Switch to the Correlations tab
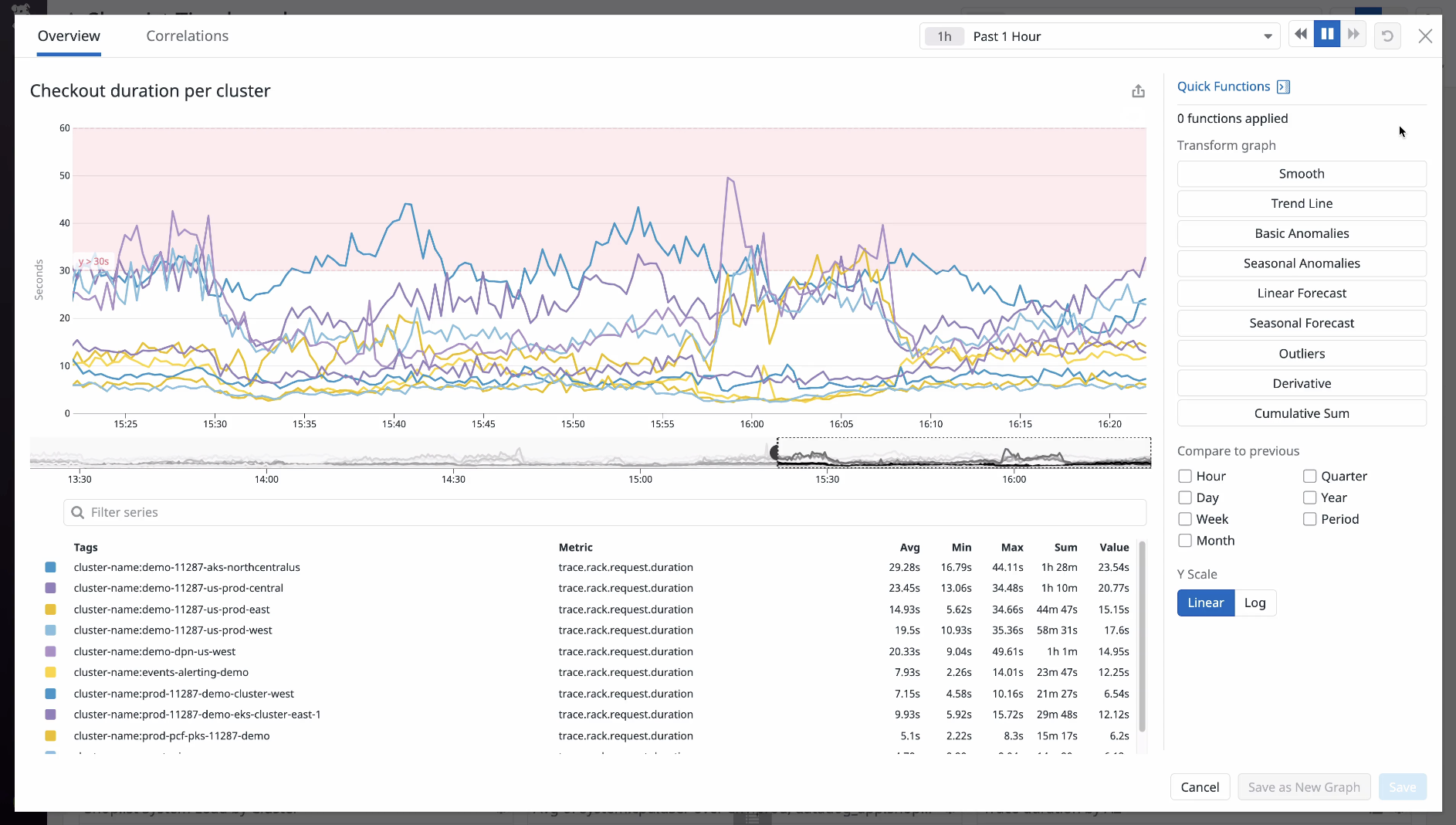This screenshot has width=1456, height=825. point(188,36)
